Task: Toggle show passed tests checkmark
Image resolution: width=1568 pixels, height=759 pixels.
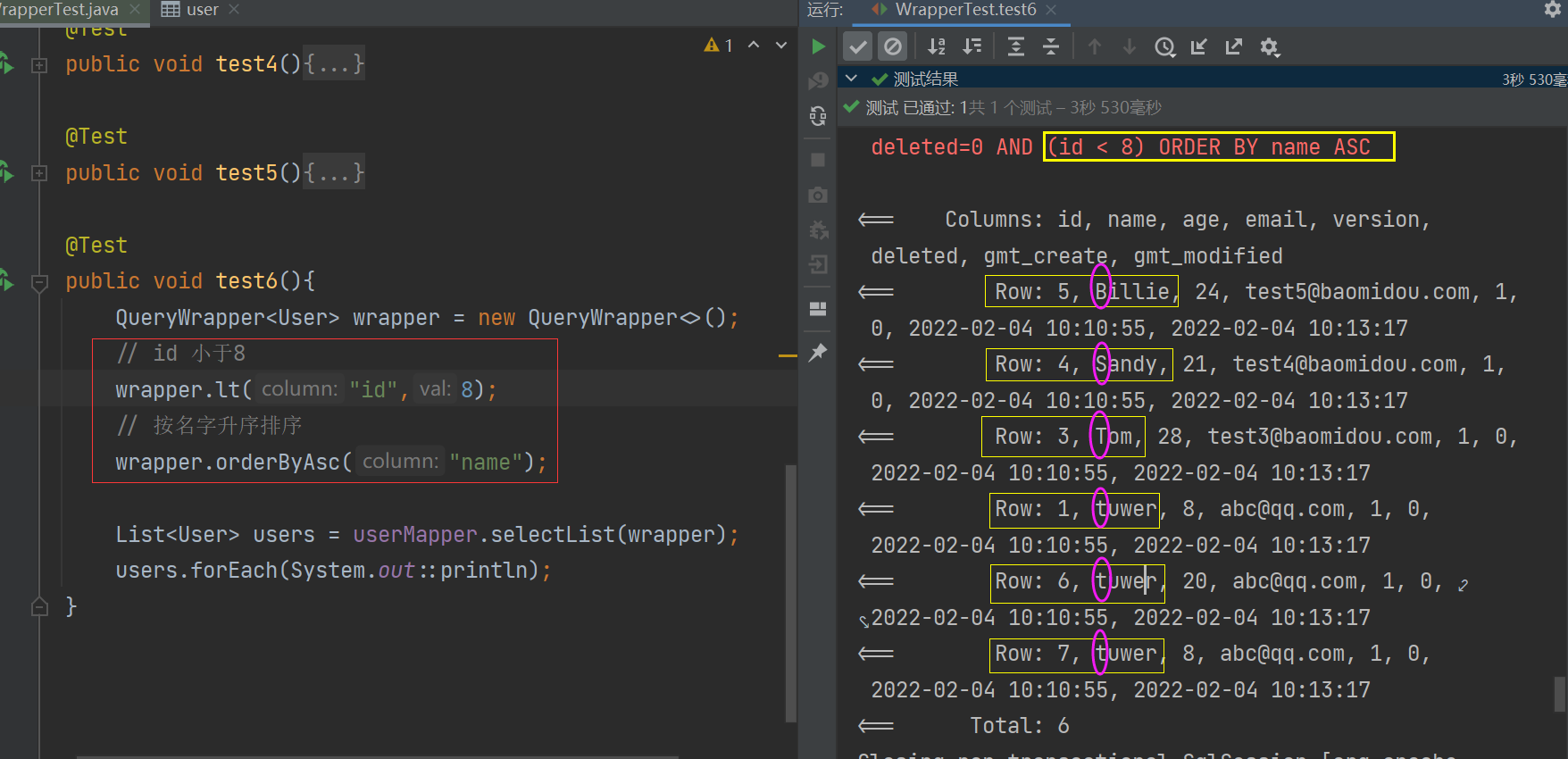Action: point(858,46)
